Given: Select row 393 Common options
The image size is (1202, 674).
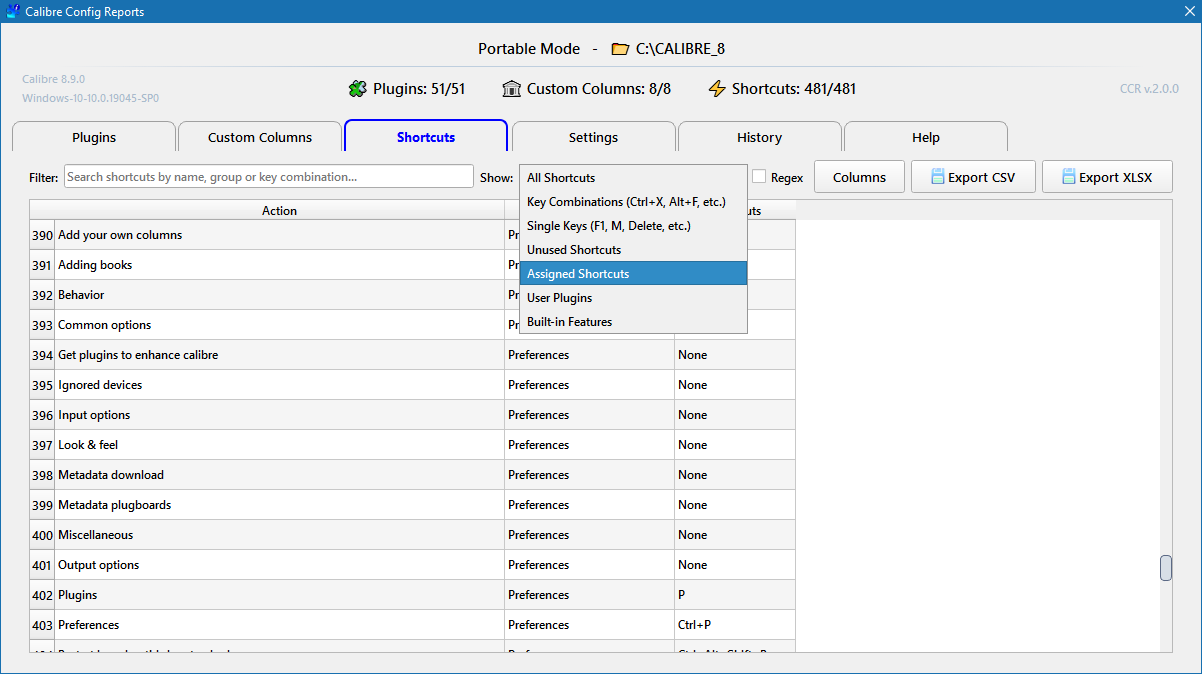Looking at the screenshot, I should (x=279, y=325).
